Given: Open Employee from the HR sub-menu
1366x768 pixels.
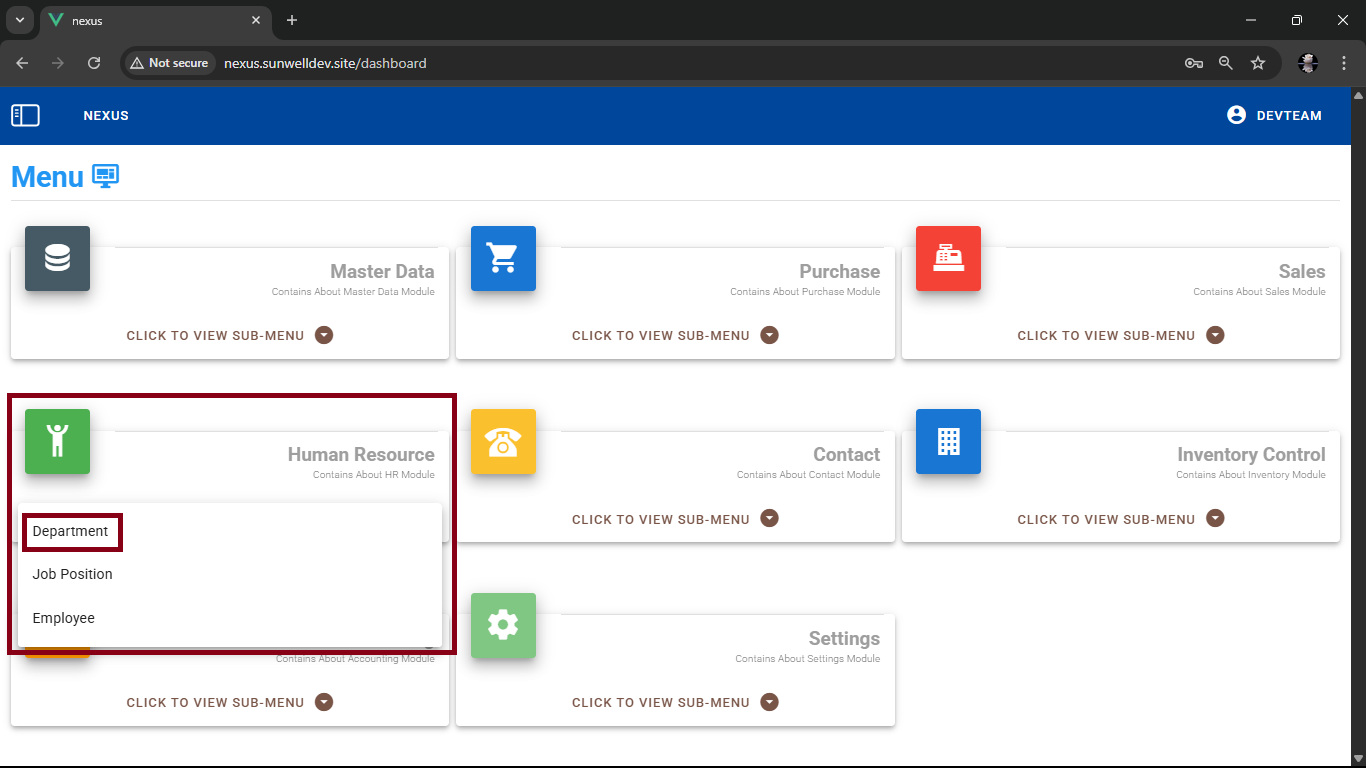Looking at the screenshot, I should [64, 618].
